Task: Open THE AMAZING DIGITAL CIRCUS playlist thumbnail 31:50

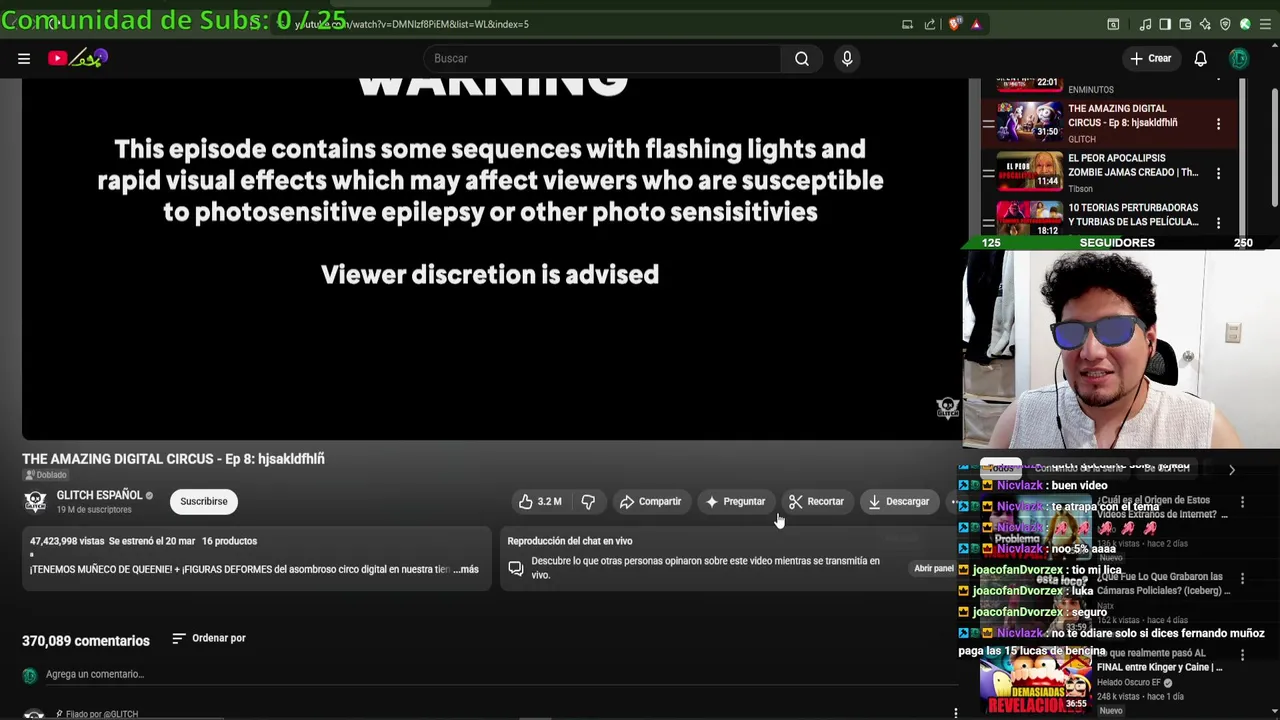Action: [1029, 122]
